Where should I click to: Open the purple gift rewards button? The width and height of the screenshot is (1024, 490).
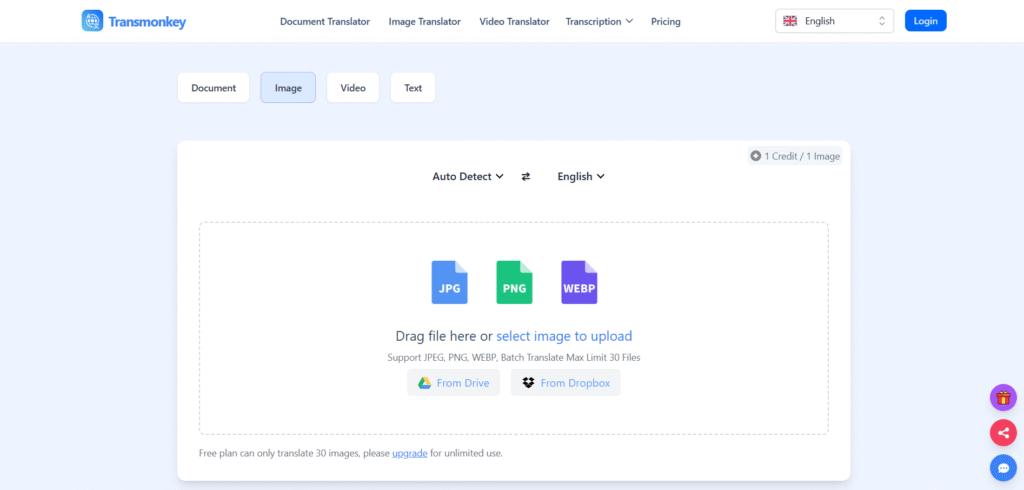[1003, 397]
